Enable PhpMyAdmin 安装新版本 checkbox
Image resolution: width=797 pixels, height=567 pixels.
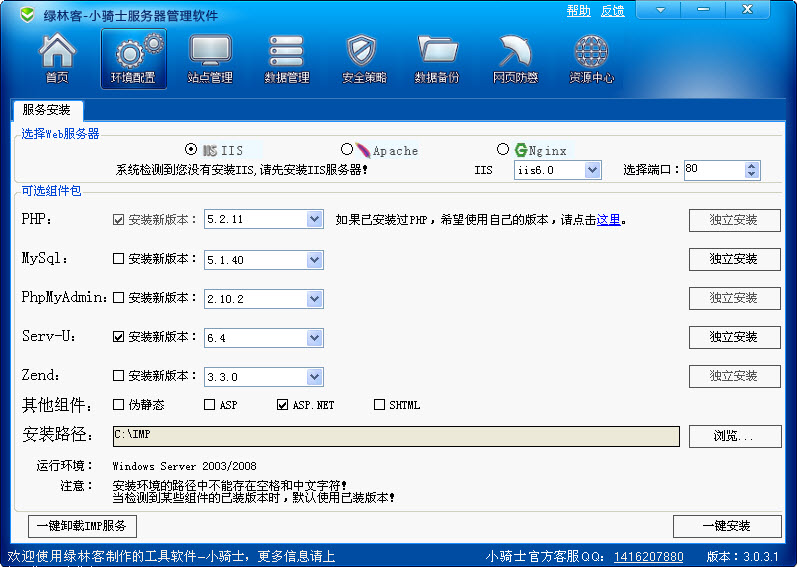(x=118, y=298)
